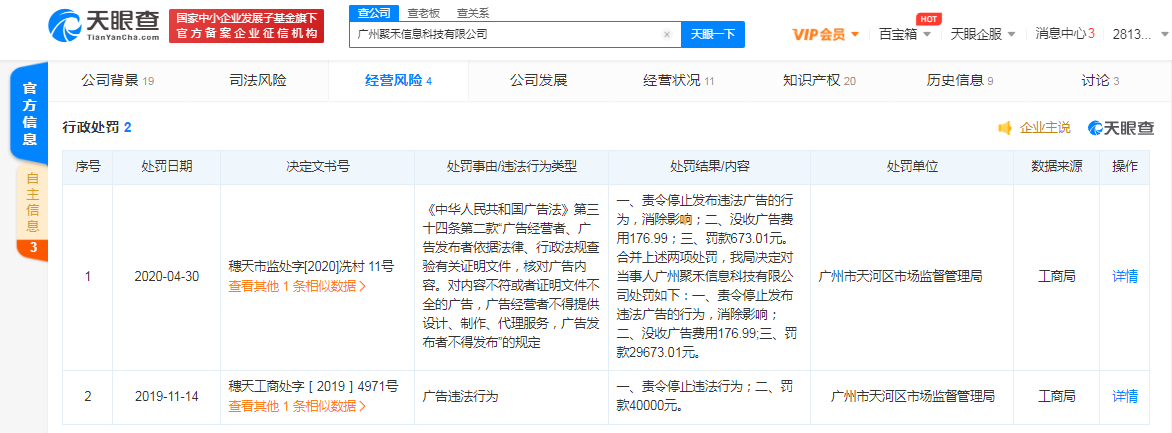The image size is (1172, 433).
Task: Select 穗天工商处字 [2019] 4971号 text
Action: (313, 386)
